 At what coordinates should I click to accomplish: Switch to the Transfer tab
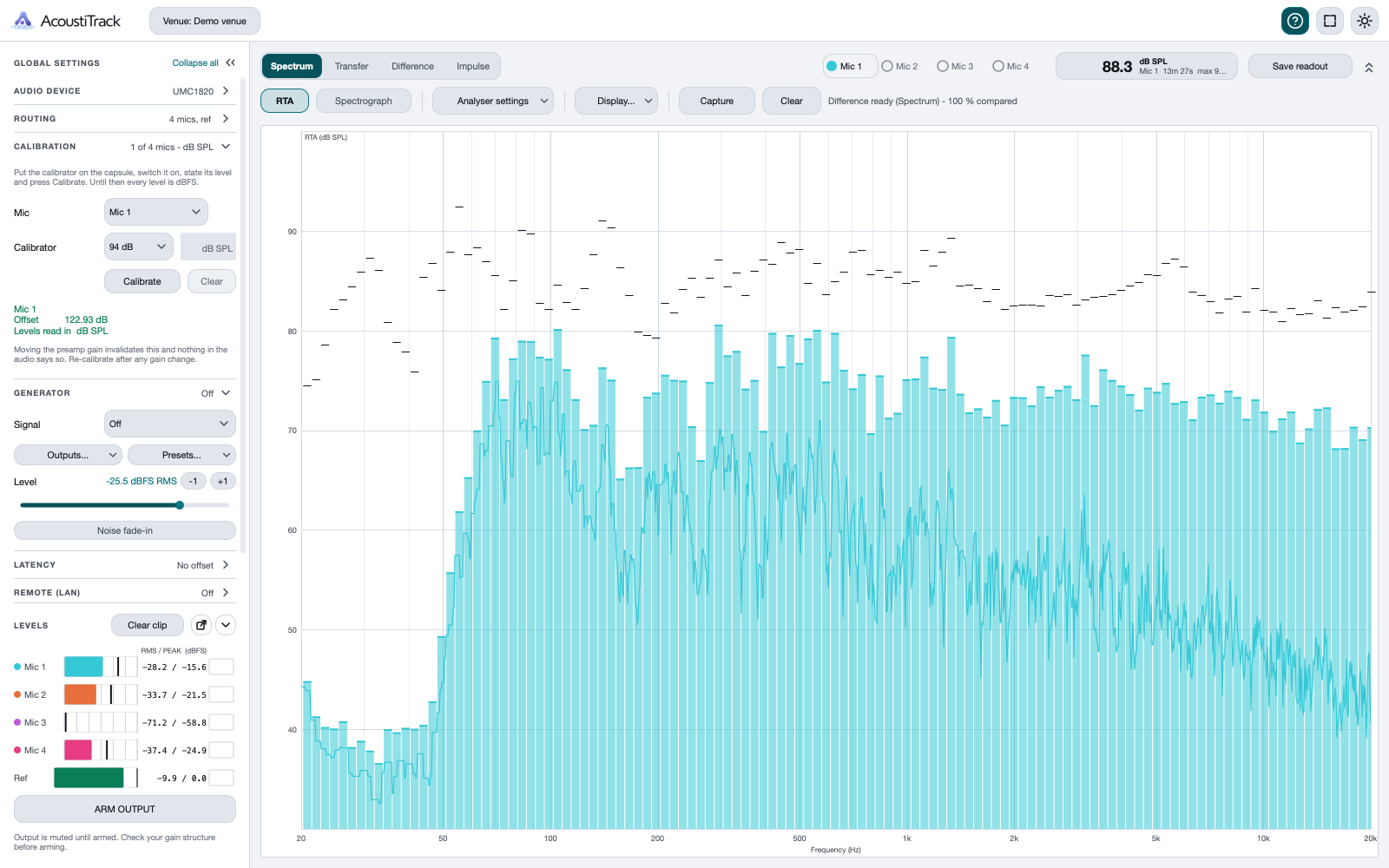[352, 66]
